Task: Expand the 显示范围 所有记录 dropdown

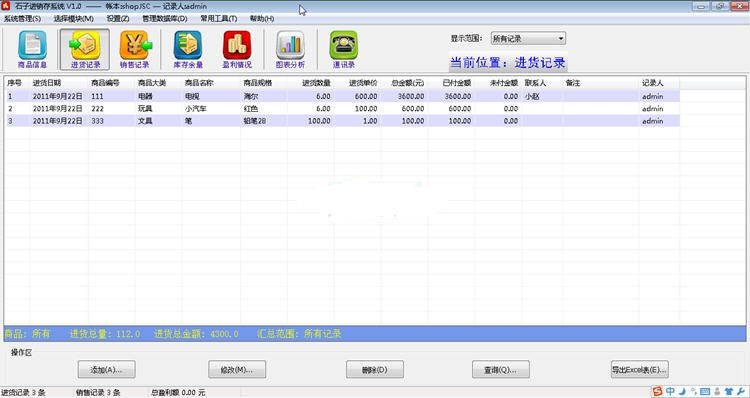Action: (x=528, y=39)
